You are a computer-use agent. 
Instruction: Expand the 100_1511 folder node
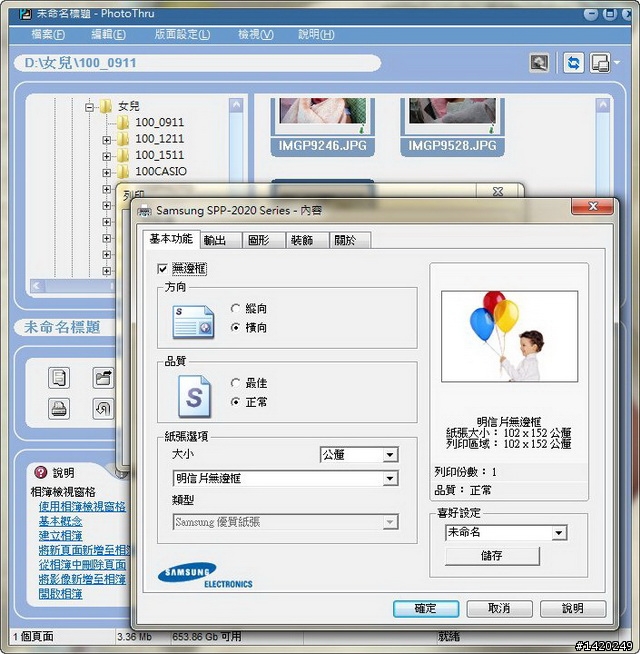(x=106, y=156)
